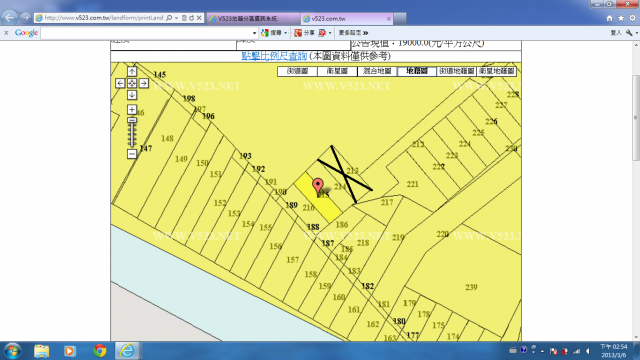The width and height of the screenshot is (640, 360).
Task: Zoom in with the map plus button
Action: point(132,109)
